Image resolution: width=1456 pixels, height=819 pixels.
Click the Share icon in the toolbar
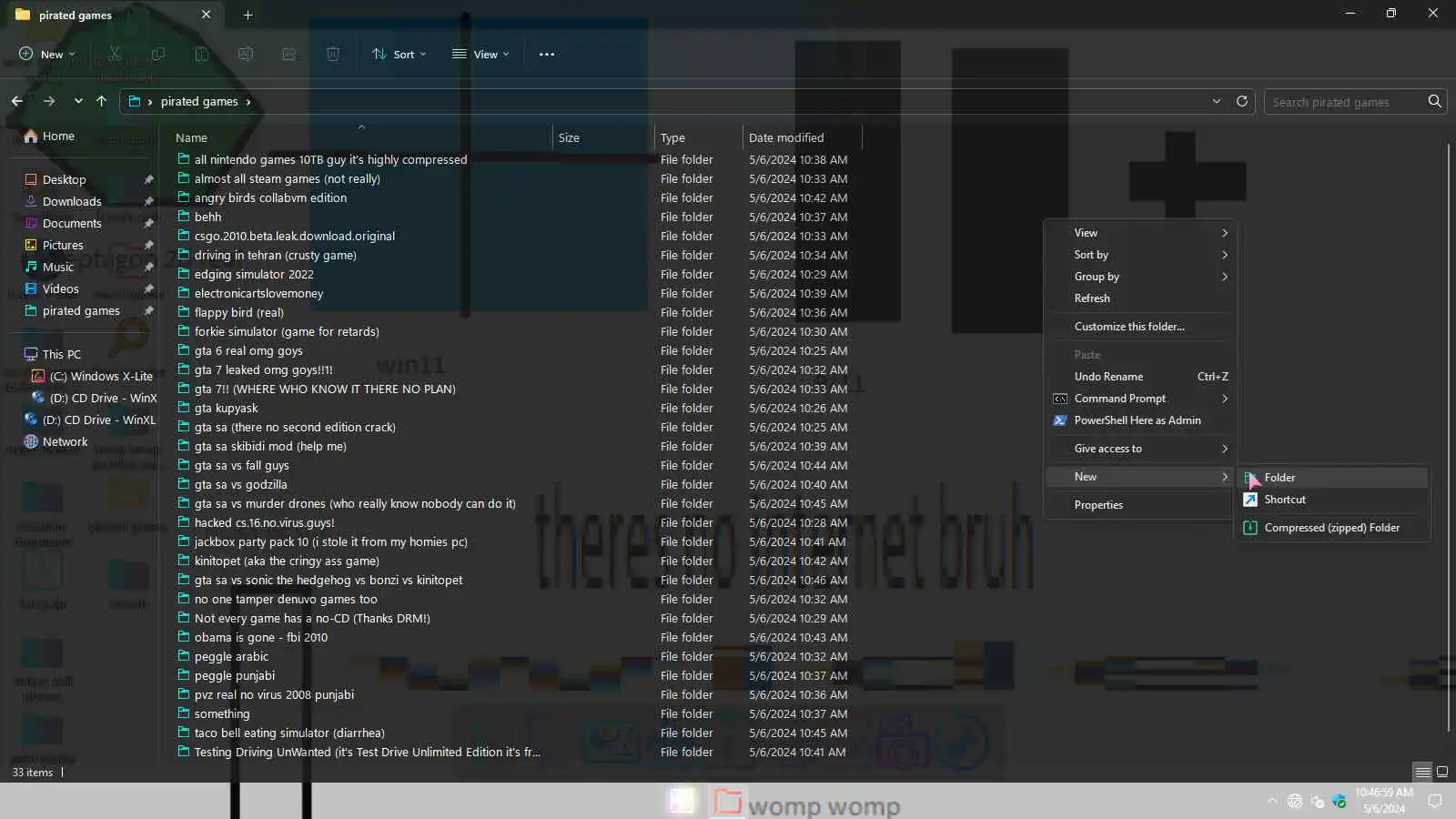coord(289,54)
